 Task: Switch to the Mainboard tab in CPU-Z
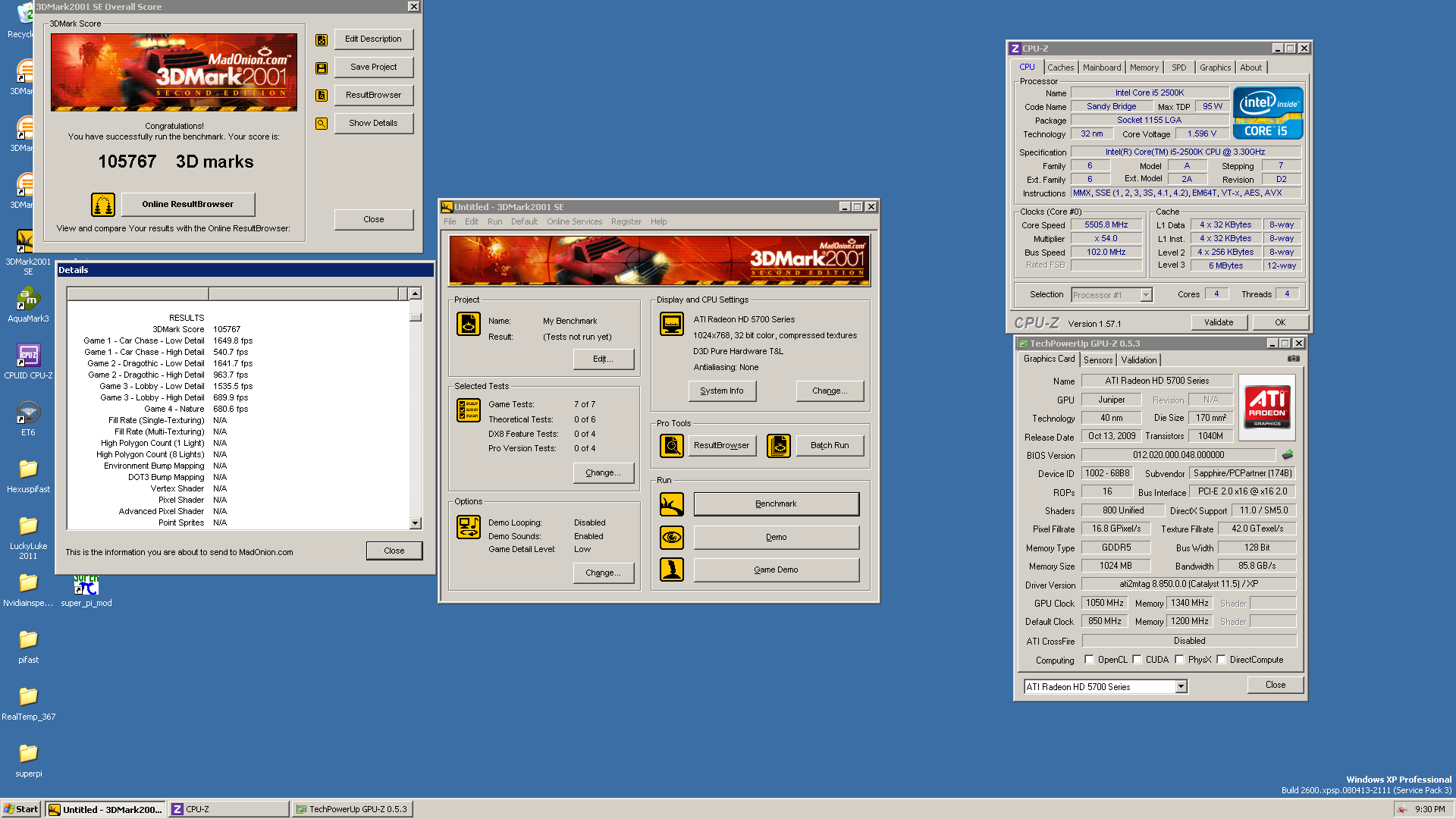pyautogui.click(x=1101, y=67)
